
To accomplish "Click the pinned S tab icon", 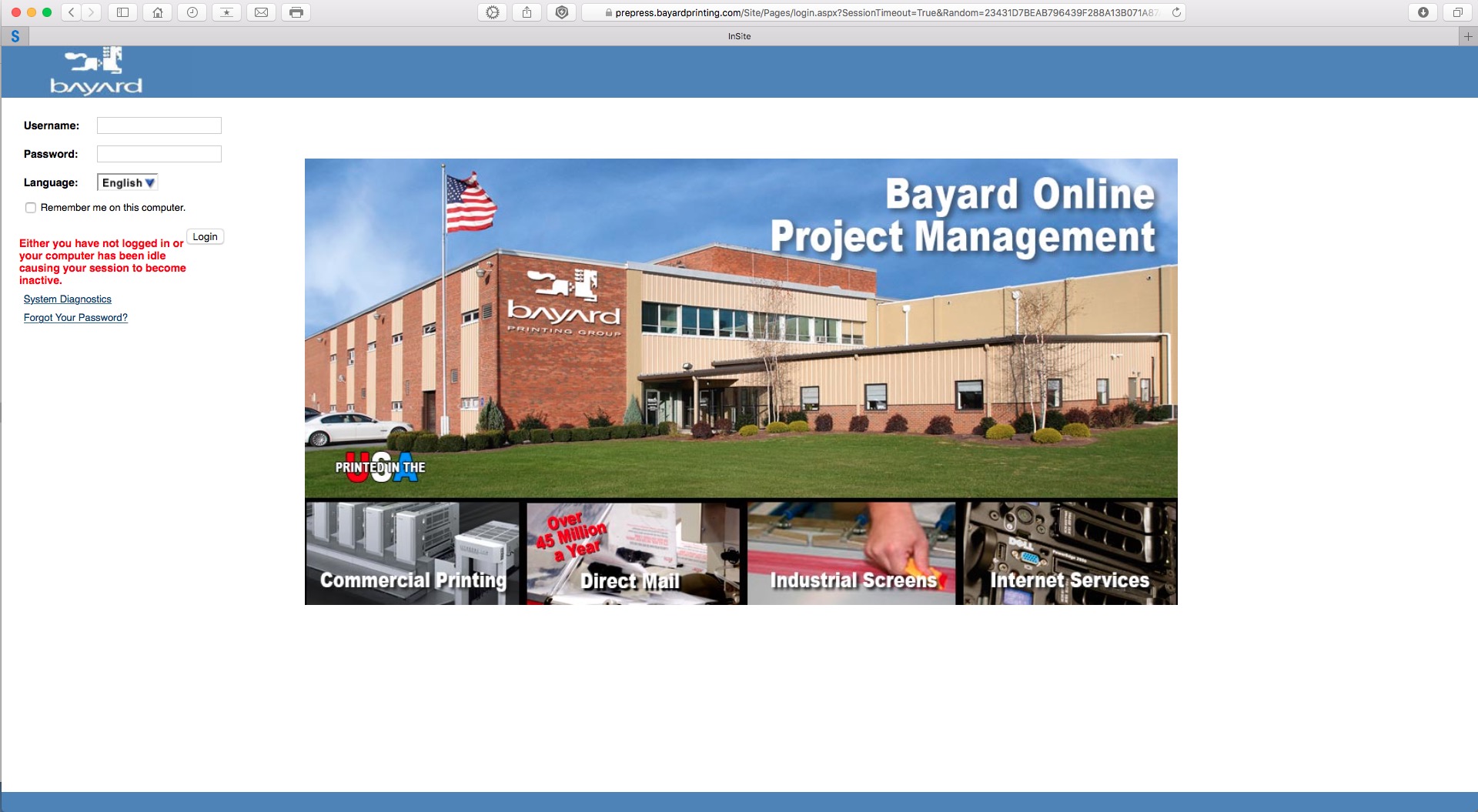I will click(15, 36).
